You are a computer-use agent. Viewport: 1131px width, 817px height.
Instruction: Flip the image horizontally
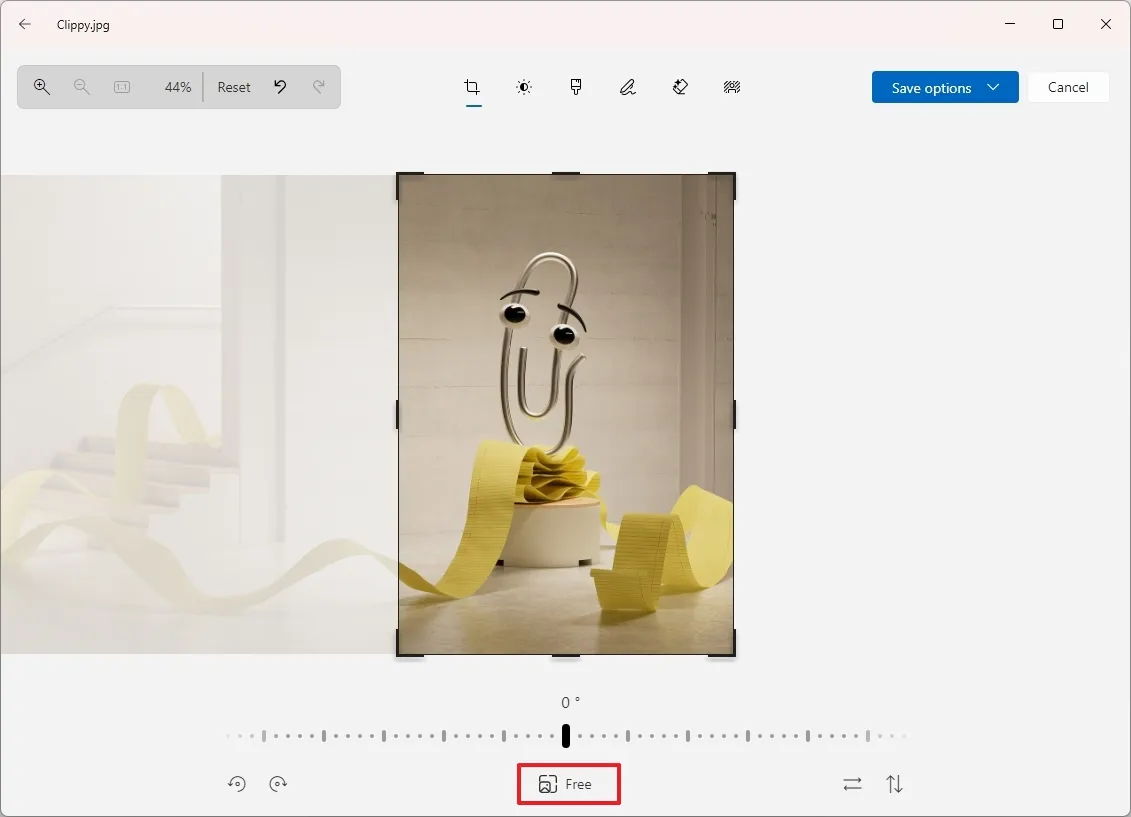click(x=852, y=784)
